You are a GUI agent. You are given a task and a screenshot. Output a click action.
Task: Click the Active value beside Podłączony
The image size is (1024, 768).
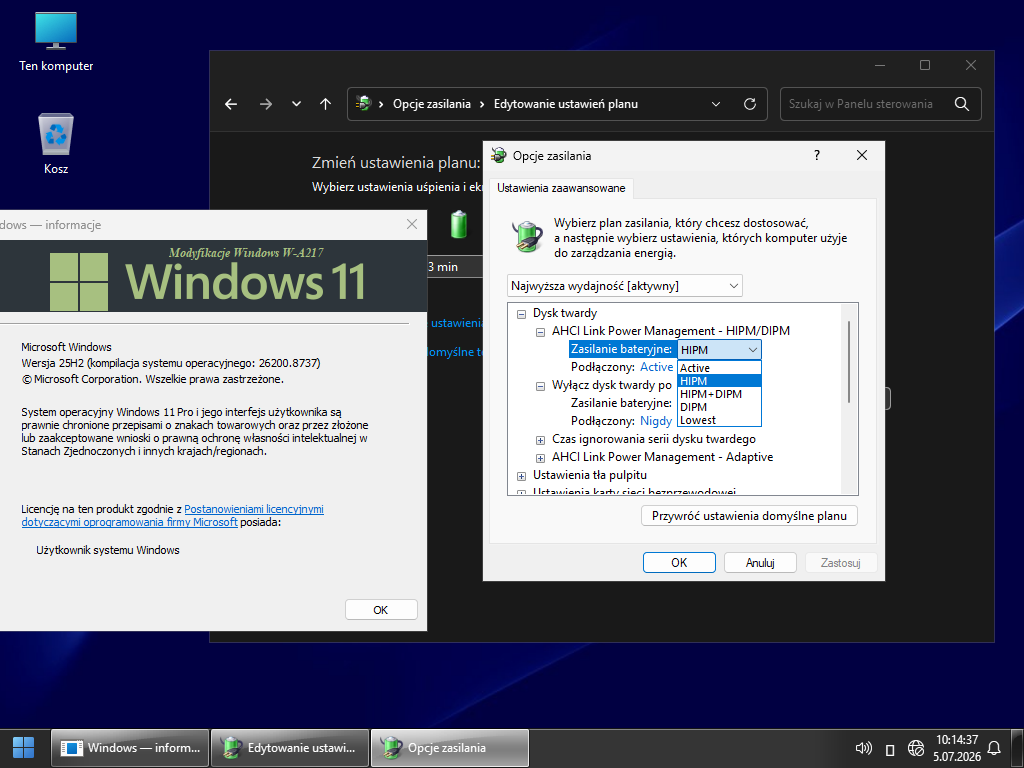[x=656, y=367]
